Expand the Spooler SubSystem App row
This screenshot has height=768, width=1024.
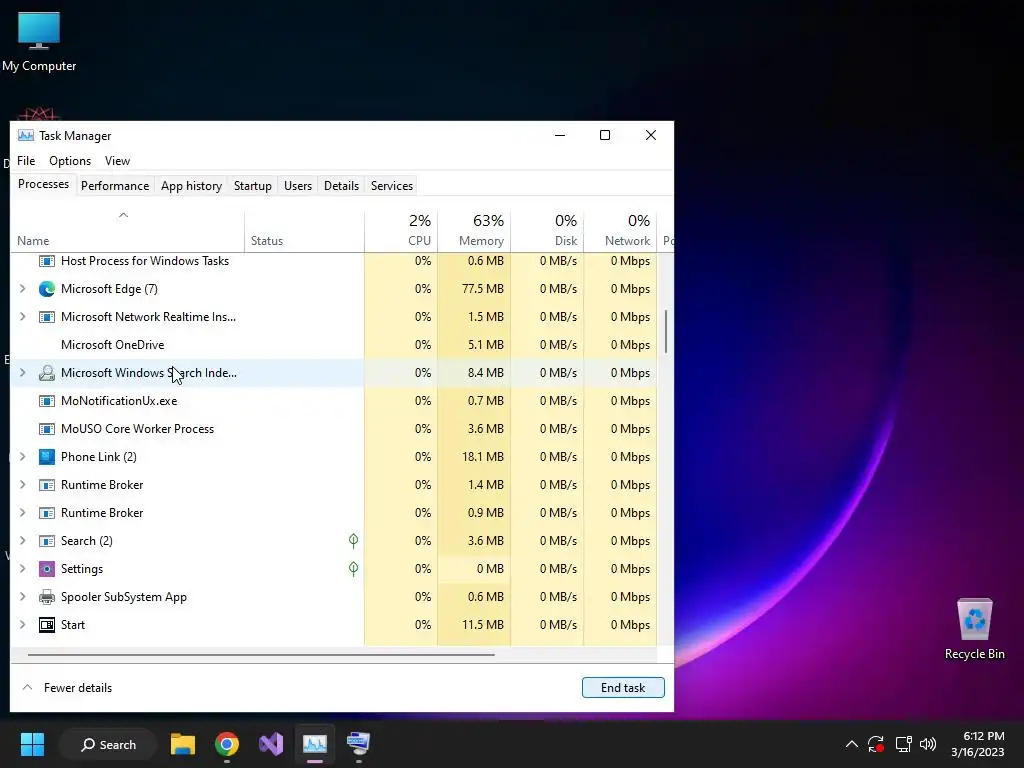coord(23,597)
